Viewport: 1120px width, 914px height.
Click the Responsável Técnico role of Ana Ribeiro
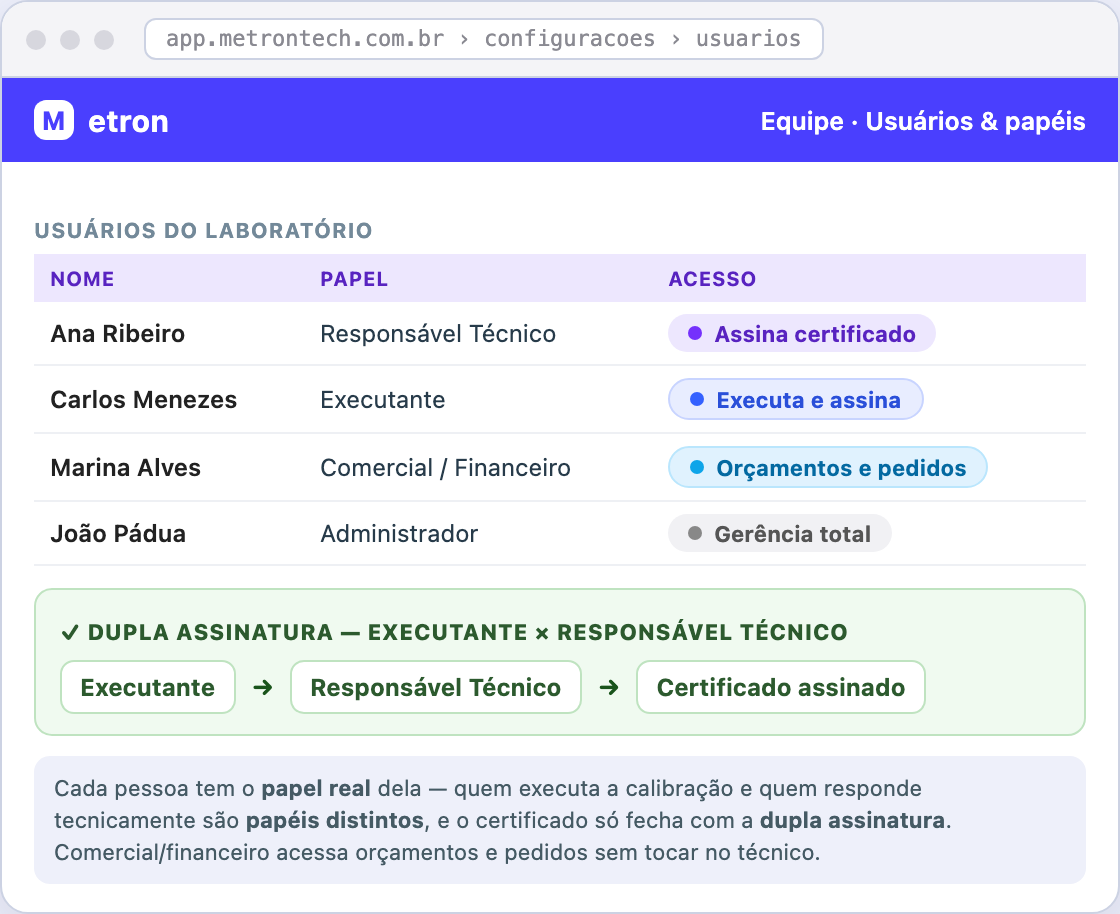(438, 333)
